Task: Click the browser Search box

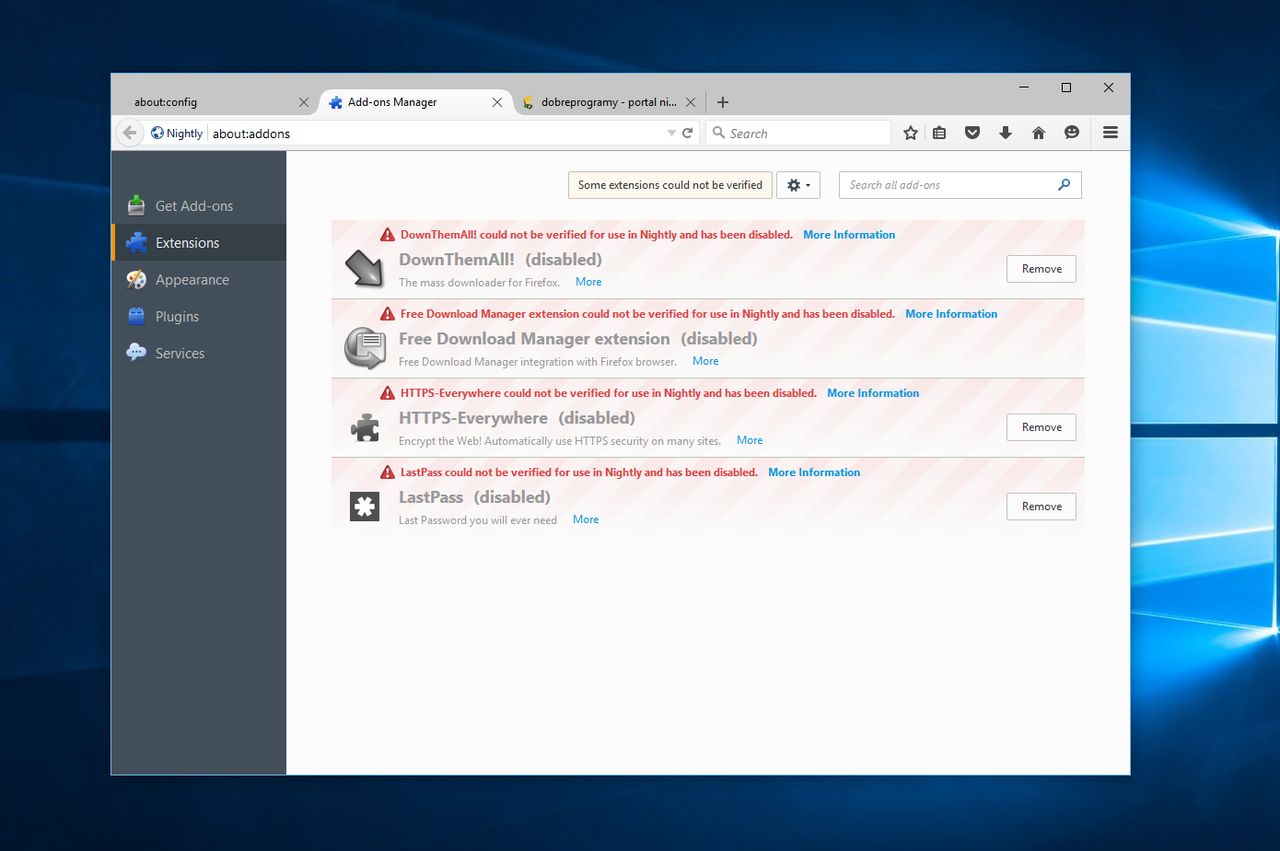Action: pos(798,133)
